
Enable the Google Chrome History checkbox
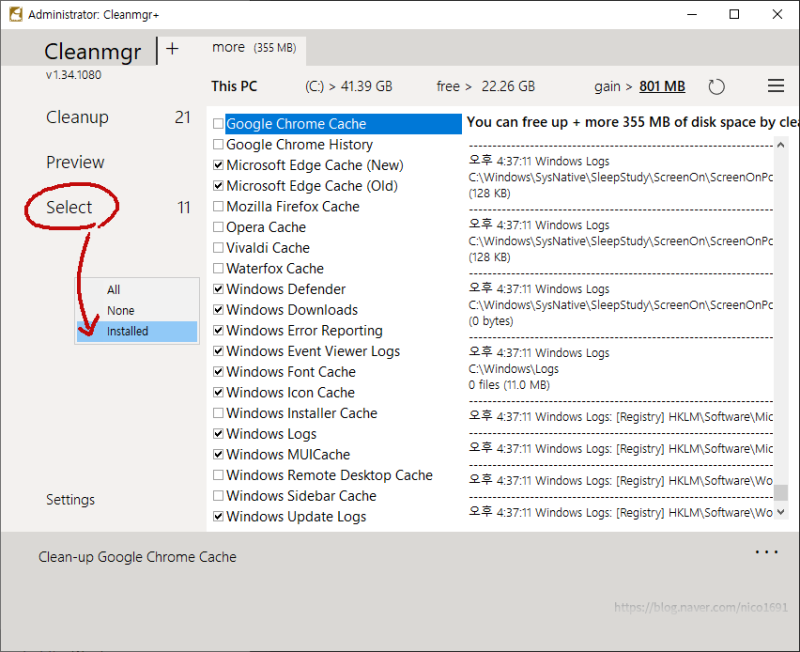point(218,144)
